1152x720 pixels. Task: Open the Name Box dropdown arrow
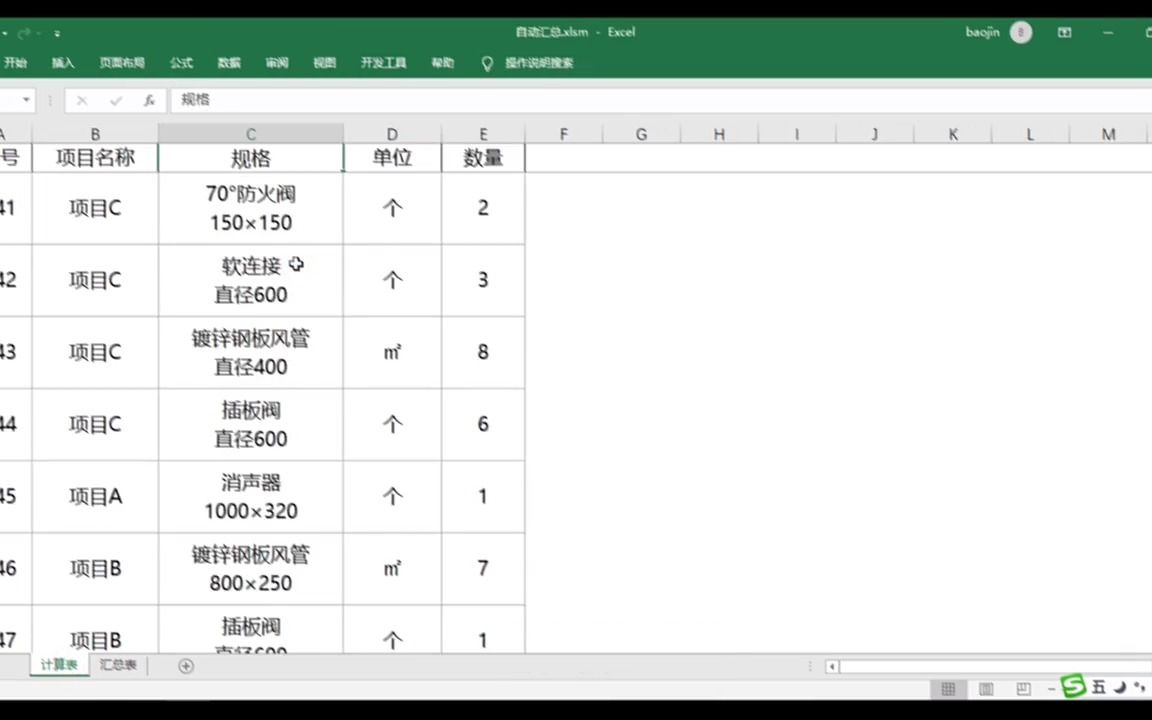coord(24,100)
